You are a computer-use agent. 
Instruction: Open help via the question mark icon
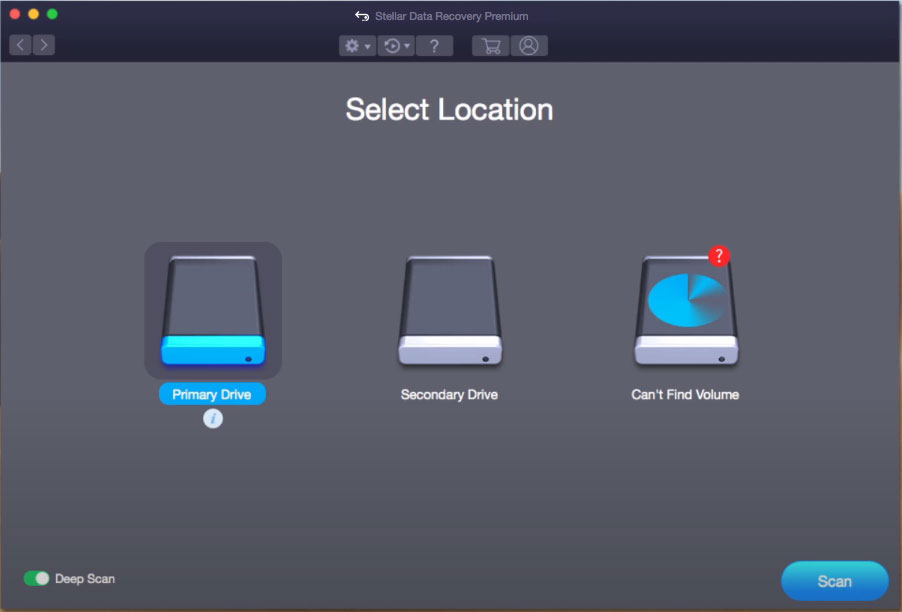(x=434, y=45)
